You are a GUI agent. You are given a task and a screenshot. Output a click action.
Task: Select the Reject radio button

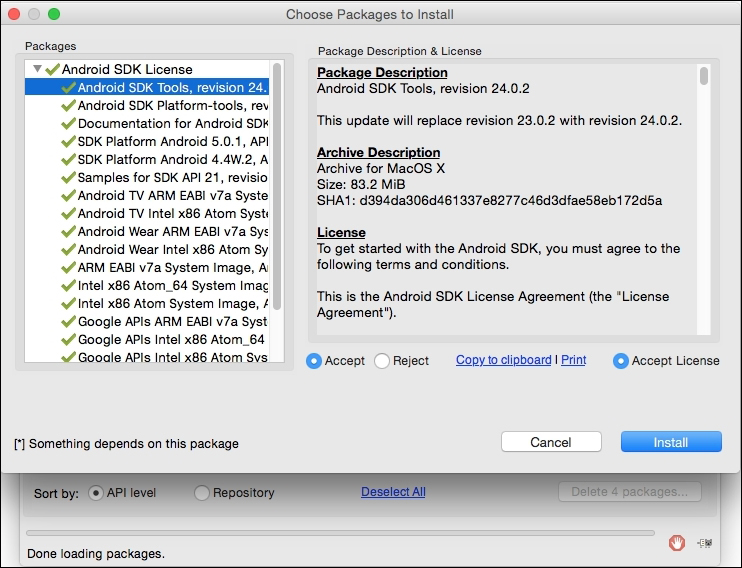(x=382, y=361)
